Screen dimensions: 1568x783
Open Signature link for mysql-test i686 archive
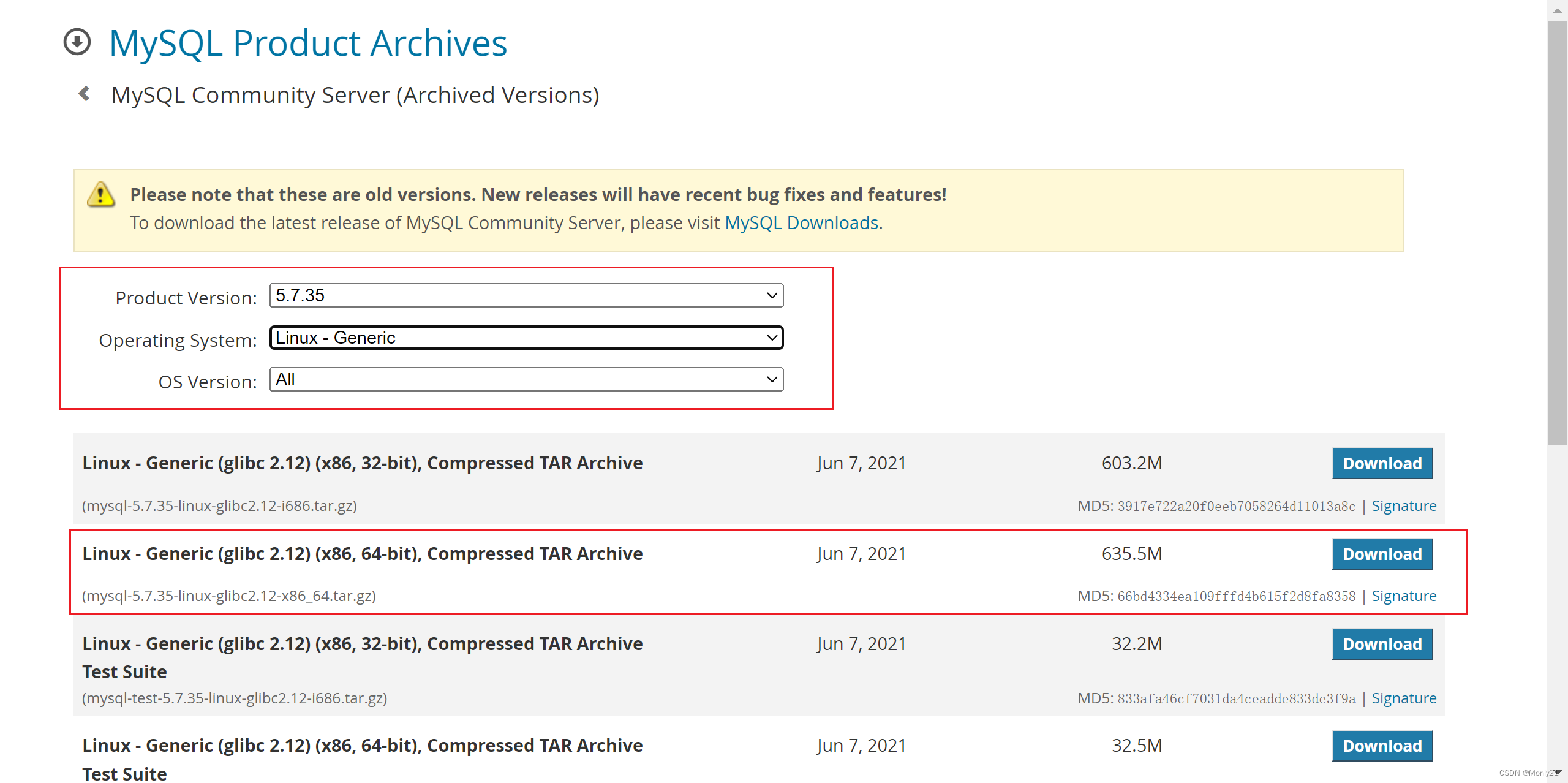(1403, 698)
